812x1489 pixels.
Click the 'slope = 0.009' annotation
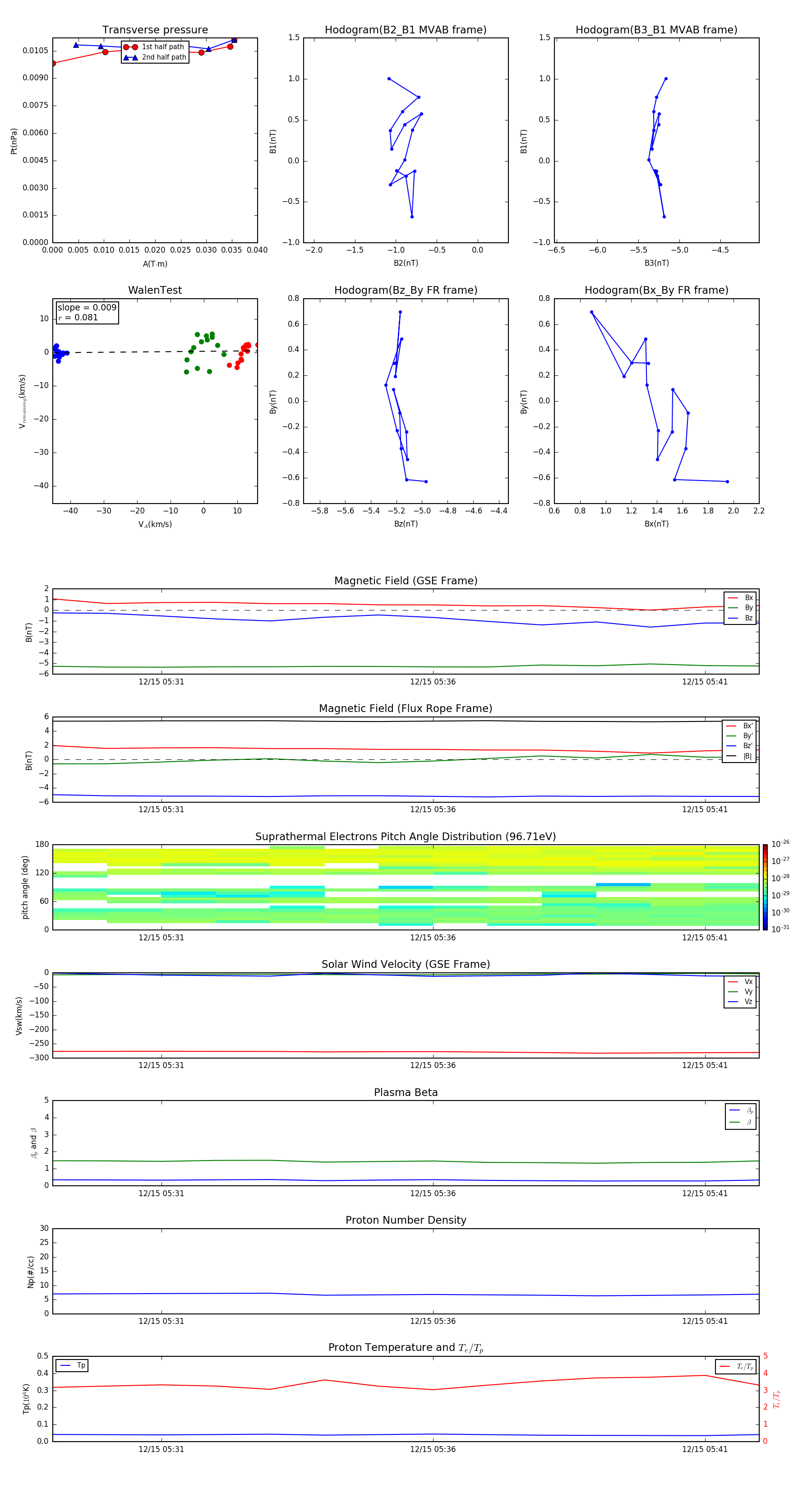87,308
